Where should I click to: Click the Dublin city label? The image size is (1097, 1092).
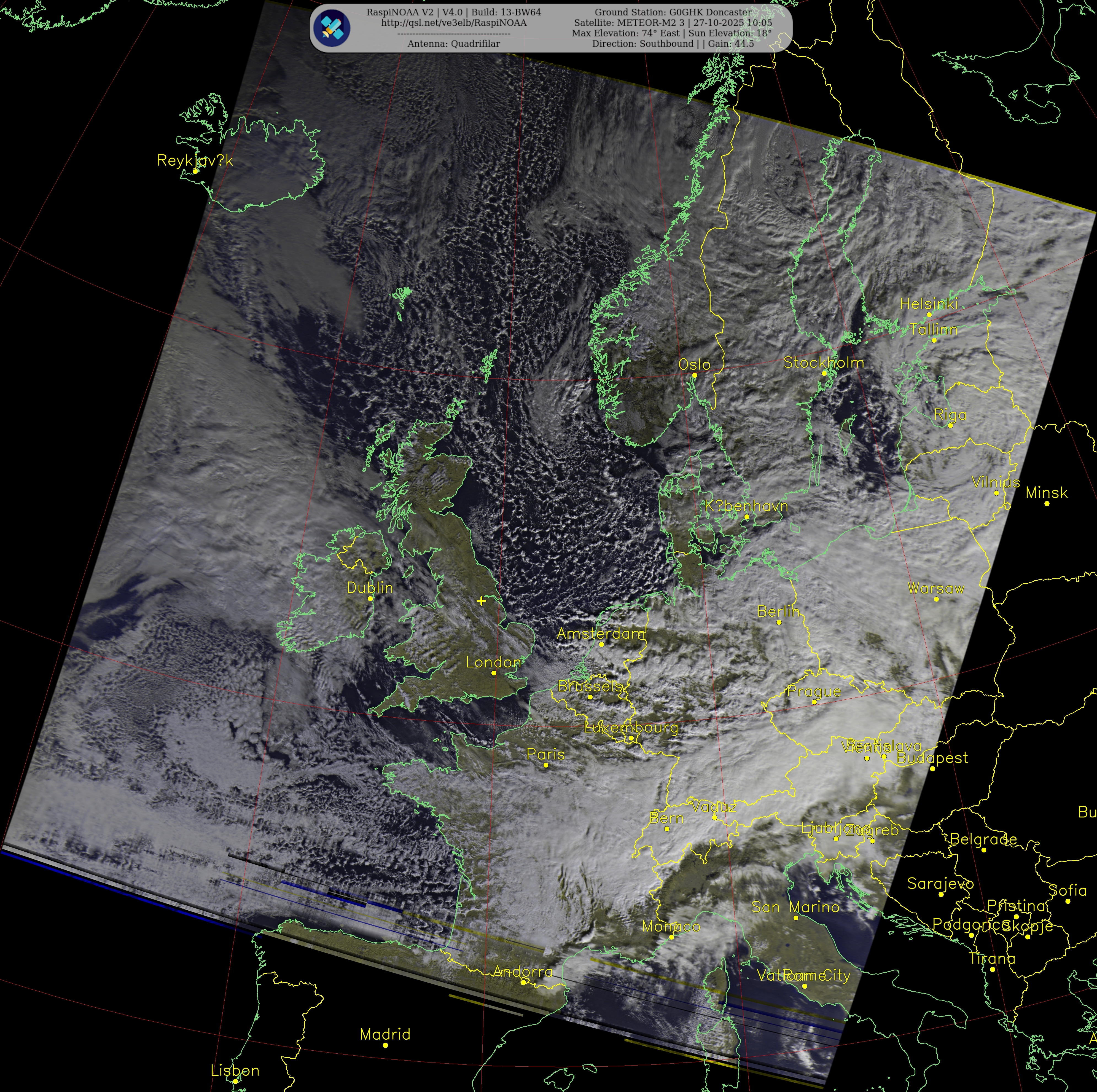370,587
